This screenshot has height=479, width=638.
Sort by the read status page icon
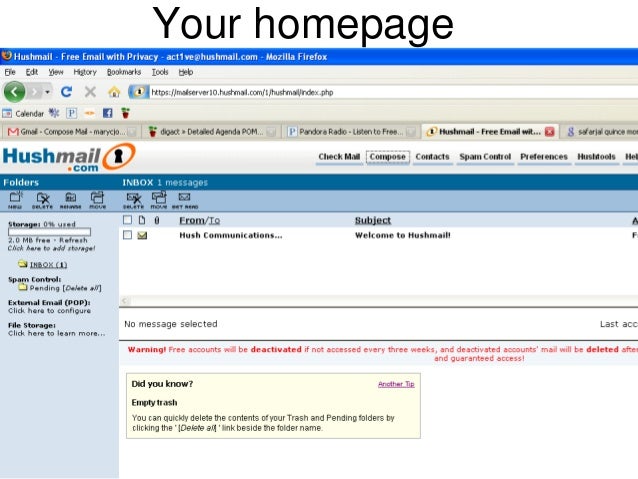tap(142, 220)
